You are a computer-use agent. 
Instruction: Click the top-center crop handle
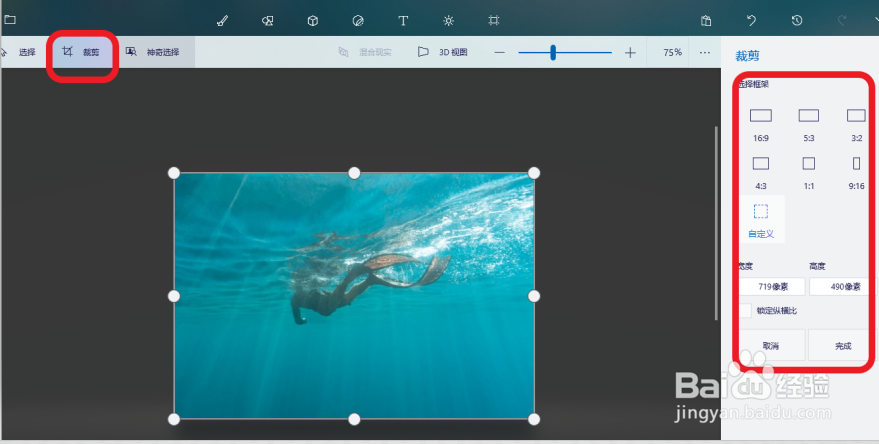coord(354,173)
